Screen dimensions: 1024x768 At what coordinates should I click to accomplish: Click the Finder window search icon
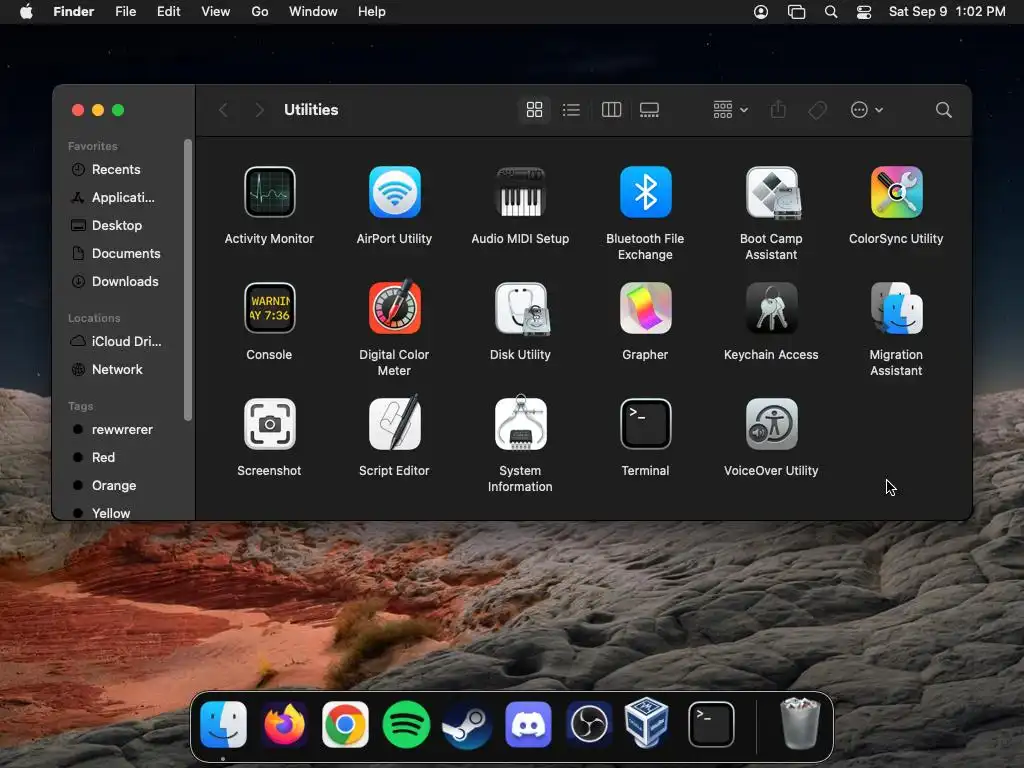(x=943, y=110)
